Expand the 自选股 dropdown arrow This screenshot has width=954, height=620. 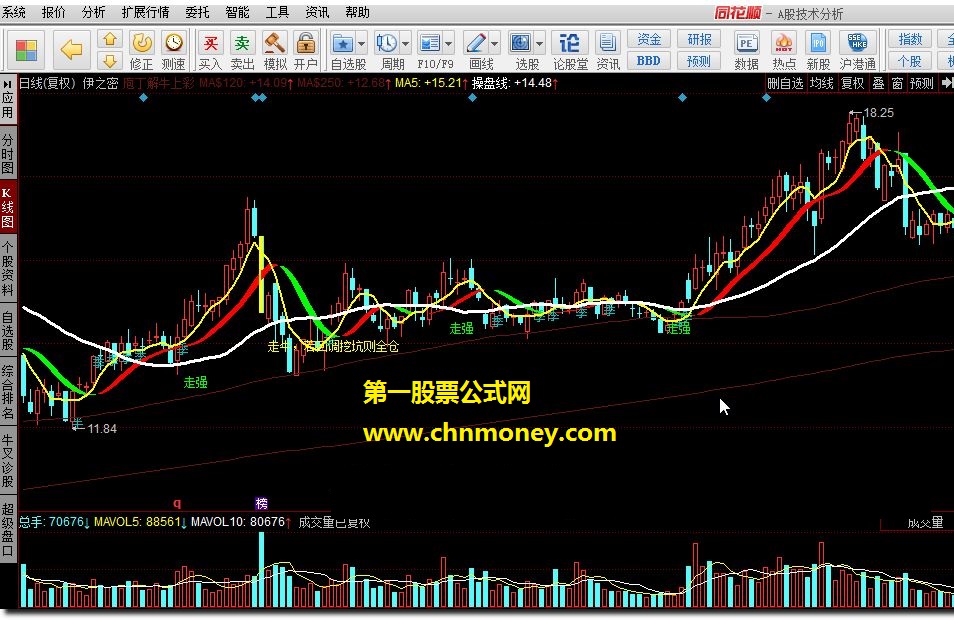[361, 44]
